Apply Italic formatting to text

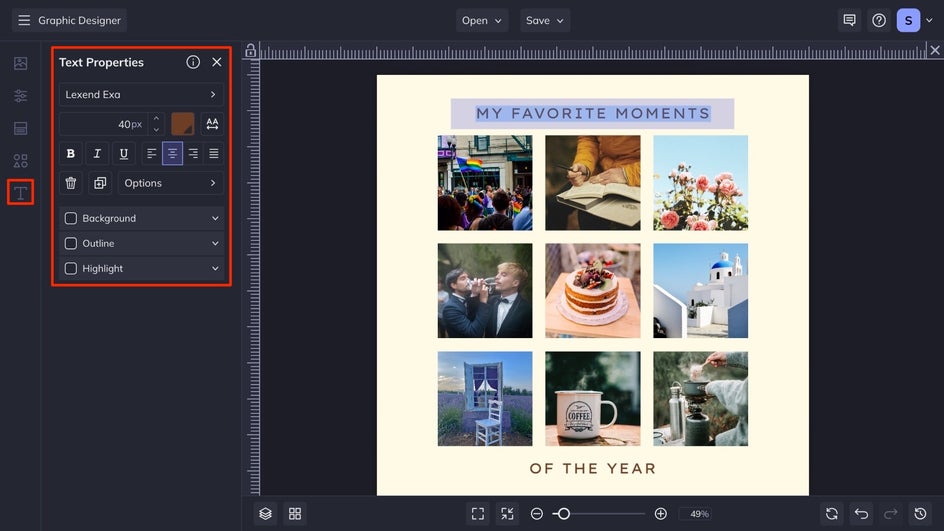point(97,154)
